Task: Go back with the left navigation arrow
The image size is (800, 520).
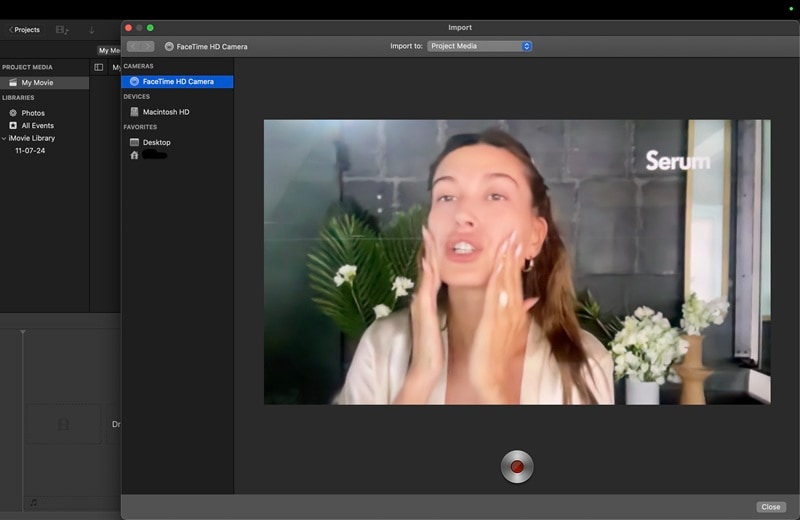Action: (134, 46)
